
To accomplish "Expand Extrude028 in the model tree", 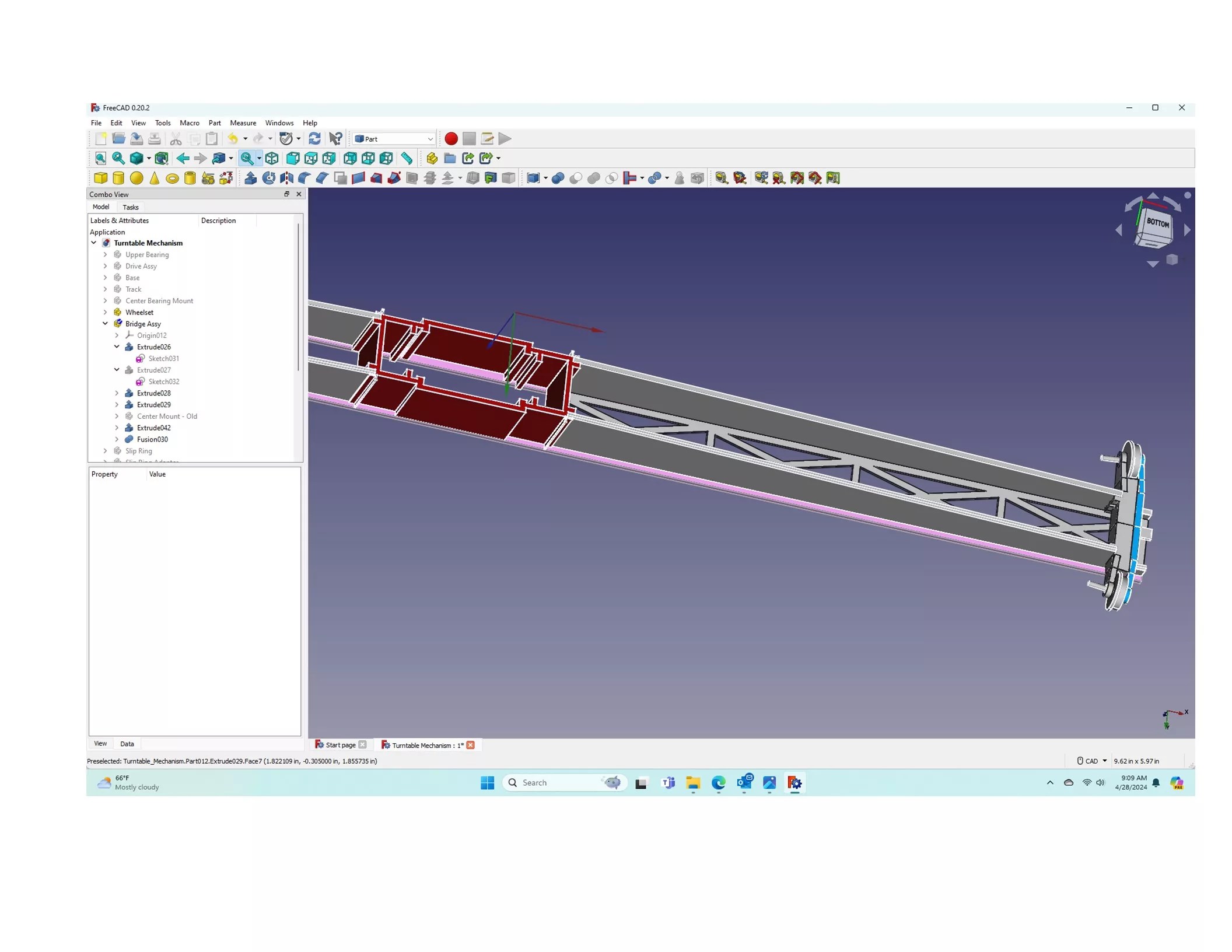I will 117,393.
